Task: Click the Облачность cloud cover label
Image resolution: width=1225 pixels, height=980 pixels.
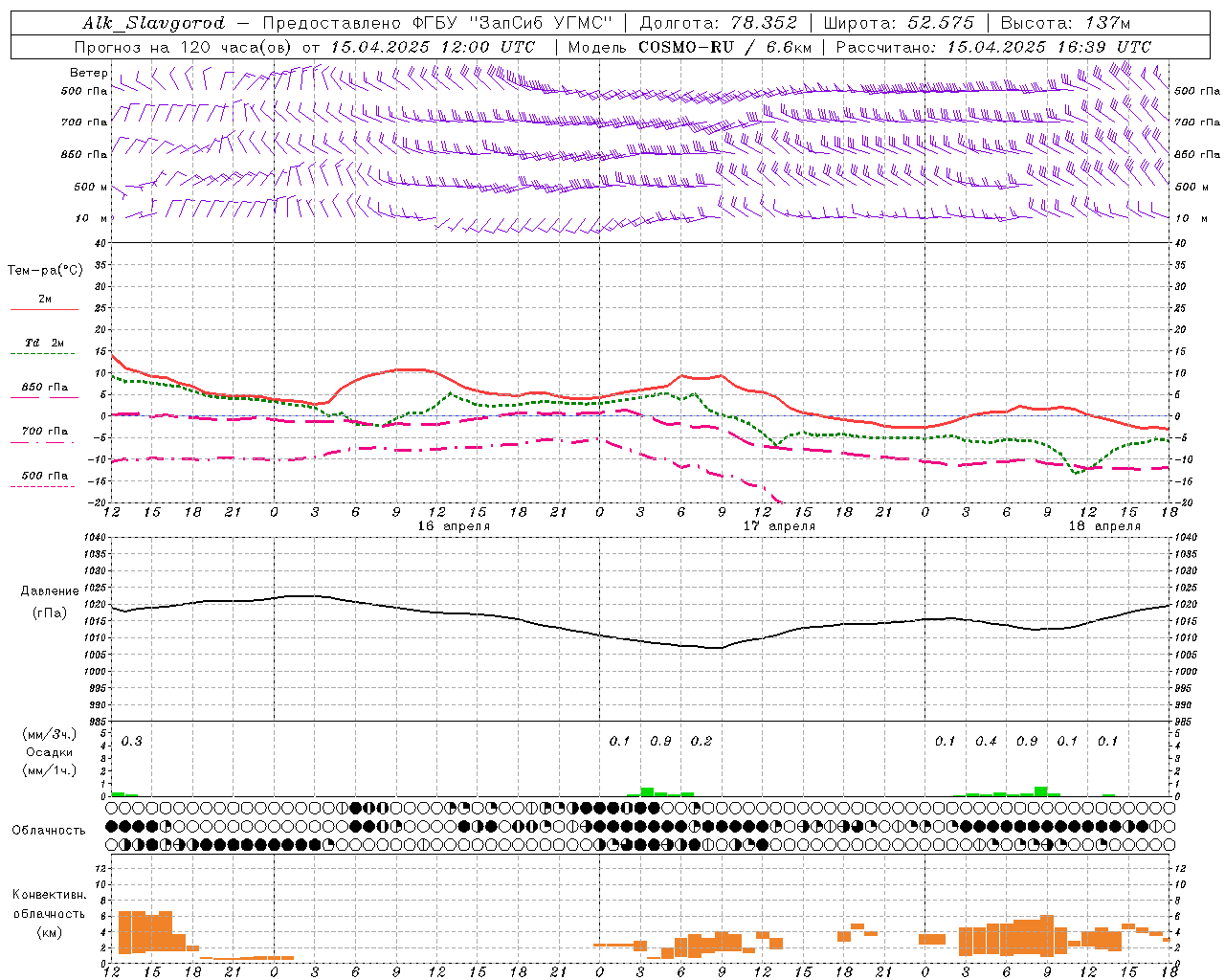Action: click(x=49, y=830)
